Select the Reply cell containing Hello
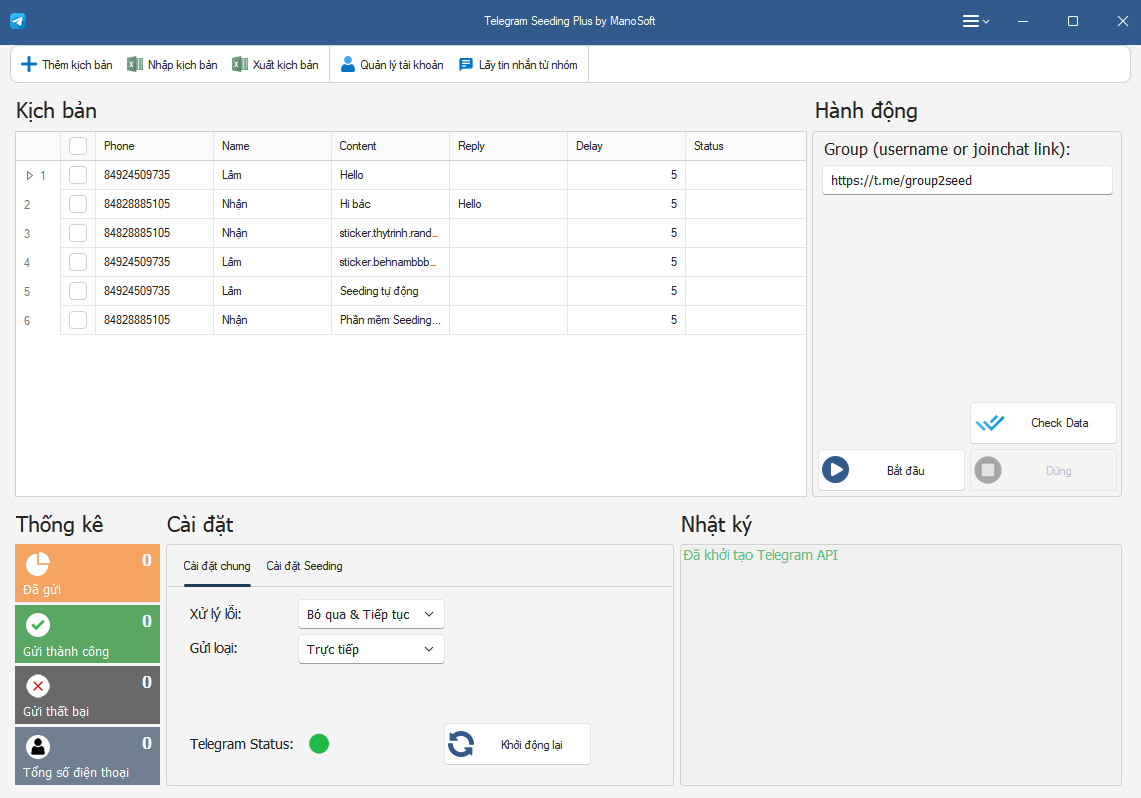 pyautogui.click(x=508, y=204)
